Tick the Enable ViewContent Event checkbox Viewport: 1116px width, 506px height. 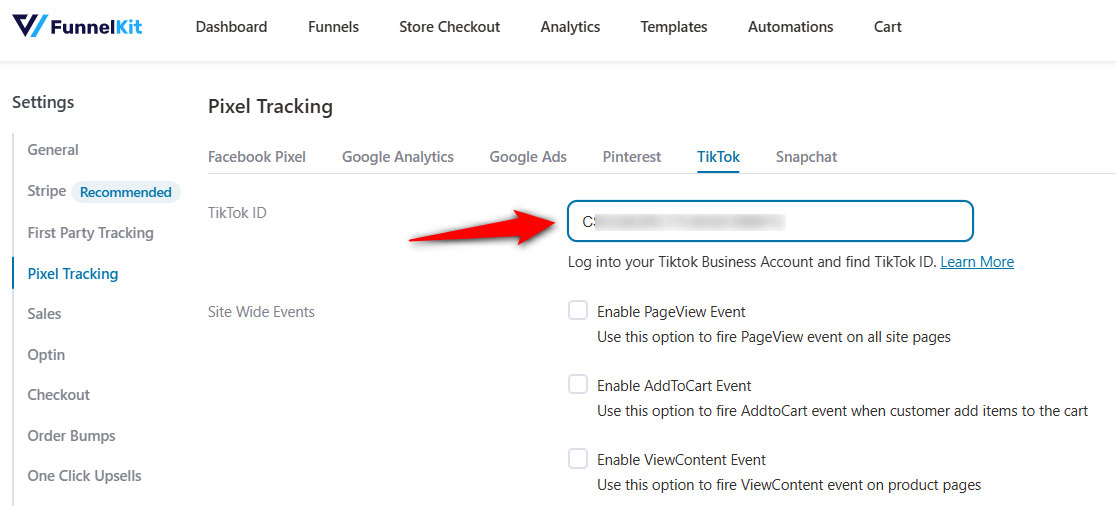coord(578,459)
